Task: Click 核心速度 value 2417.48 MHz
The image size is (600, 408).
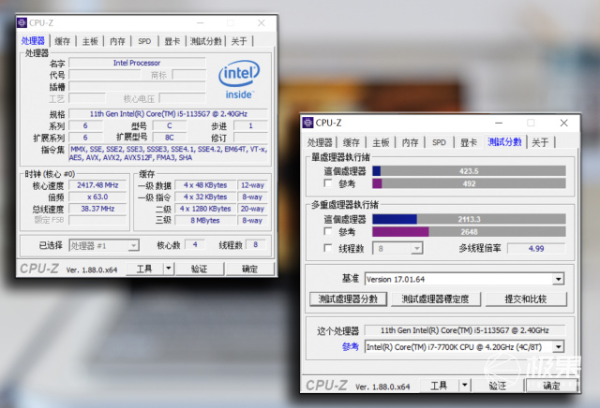Action: 98,185
